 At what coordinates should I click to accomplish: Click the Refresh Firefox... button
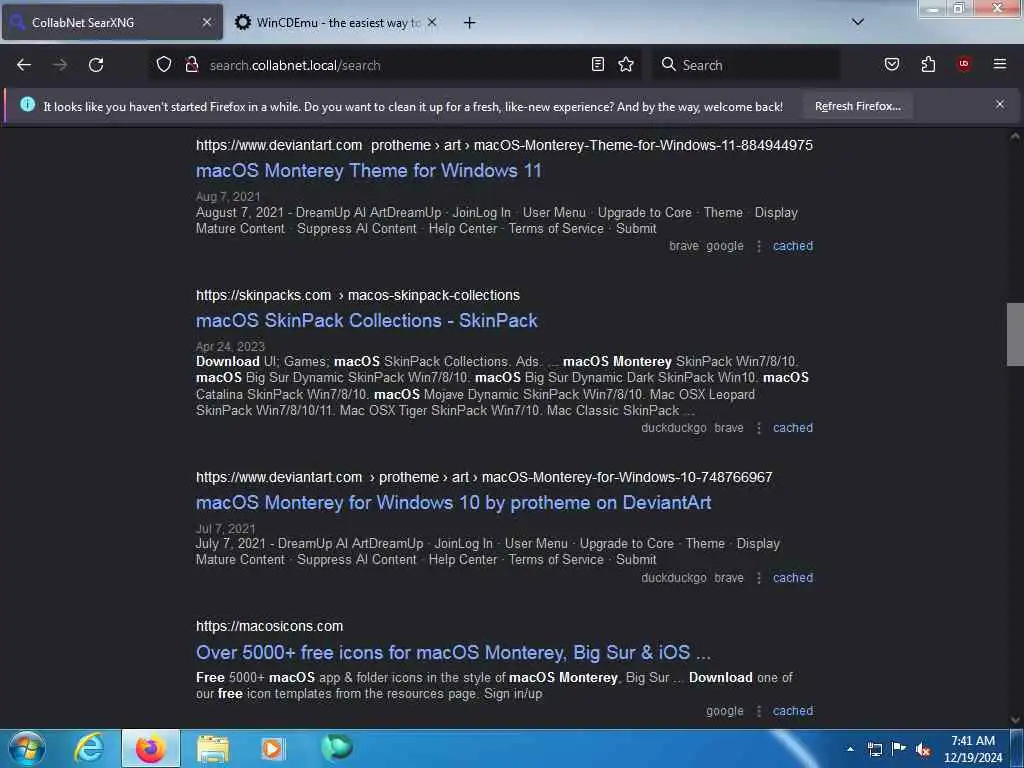tap(857, 106)
